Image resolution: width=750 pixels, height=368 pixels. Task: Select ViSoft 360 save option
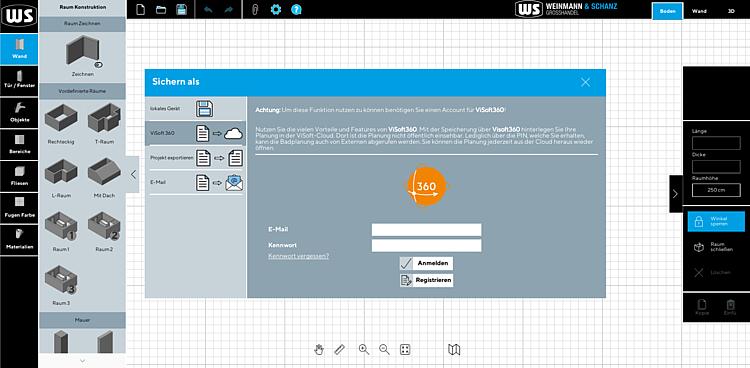[x=195, y=134]
